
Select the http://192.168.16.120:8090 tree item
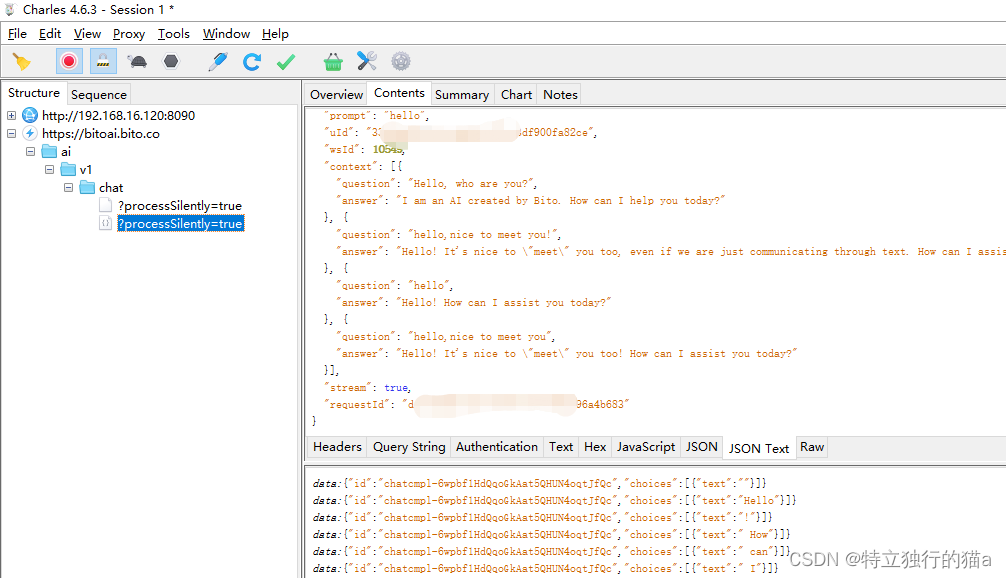click(x=118, y=115)
